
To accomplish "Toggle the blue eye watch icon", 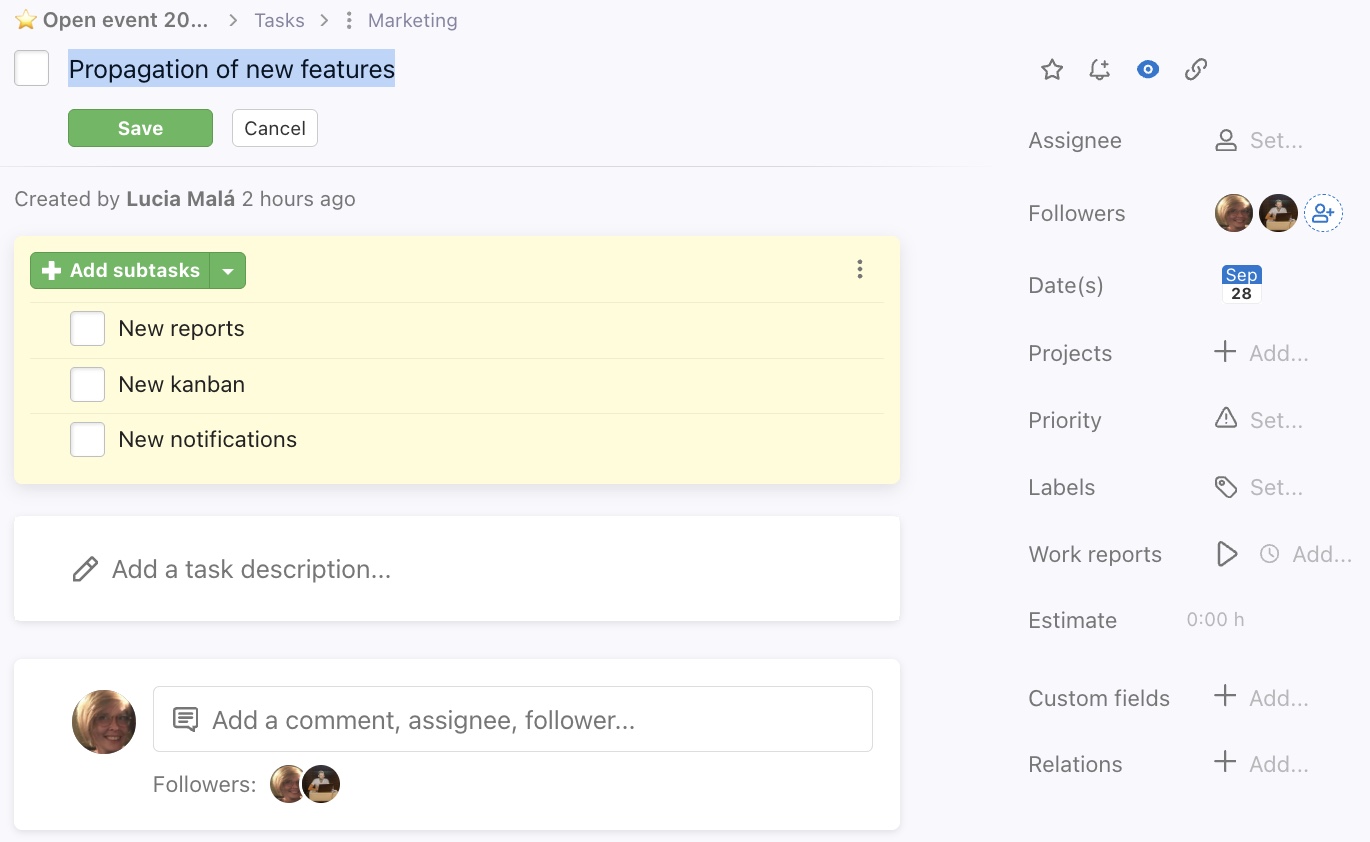I will (x=1148, y=70).
